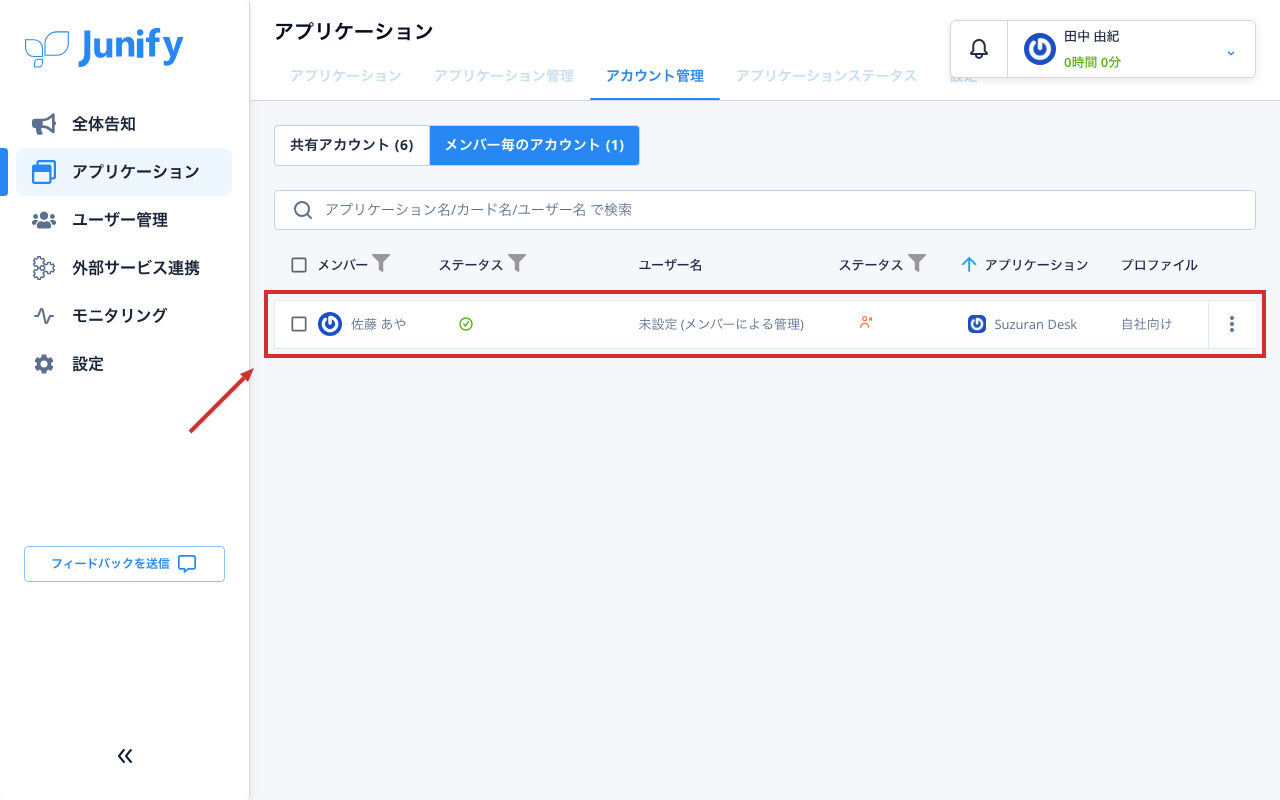This screenshot has width=1280, height=800.
Task: Toggle the select-all checkbox in header
Action: click(x=299, y=265)
